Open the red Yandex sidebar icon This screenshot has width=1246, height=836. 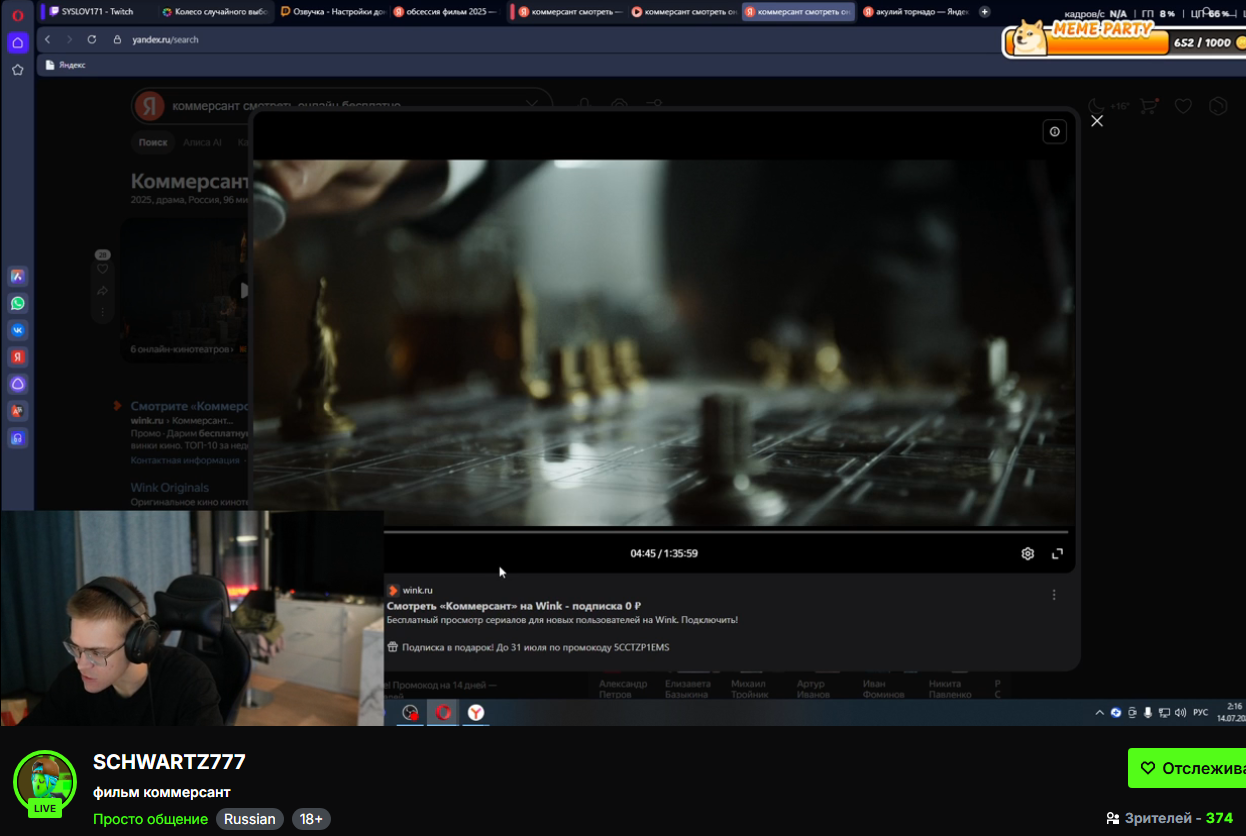pos(18,357)
